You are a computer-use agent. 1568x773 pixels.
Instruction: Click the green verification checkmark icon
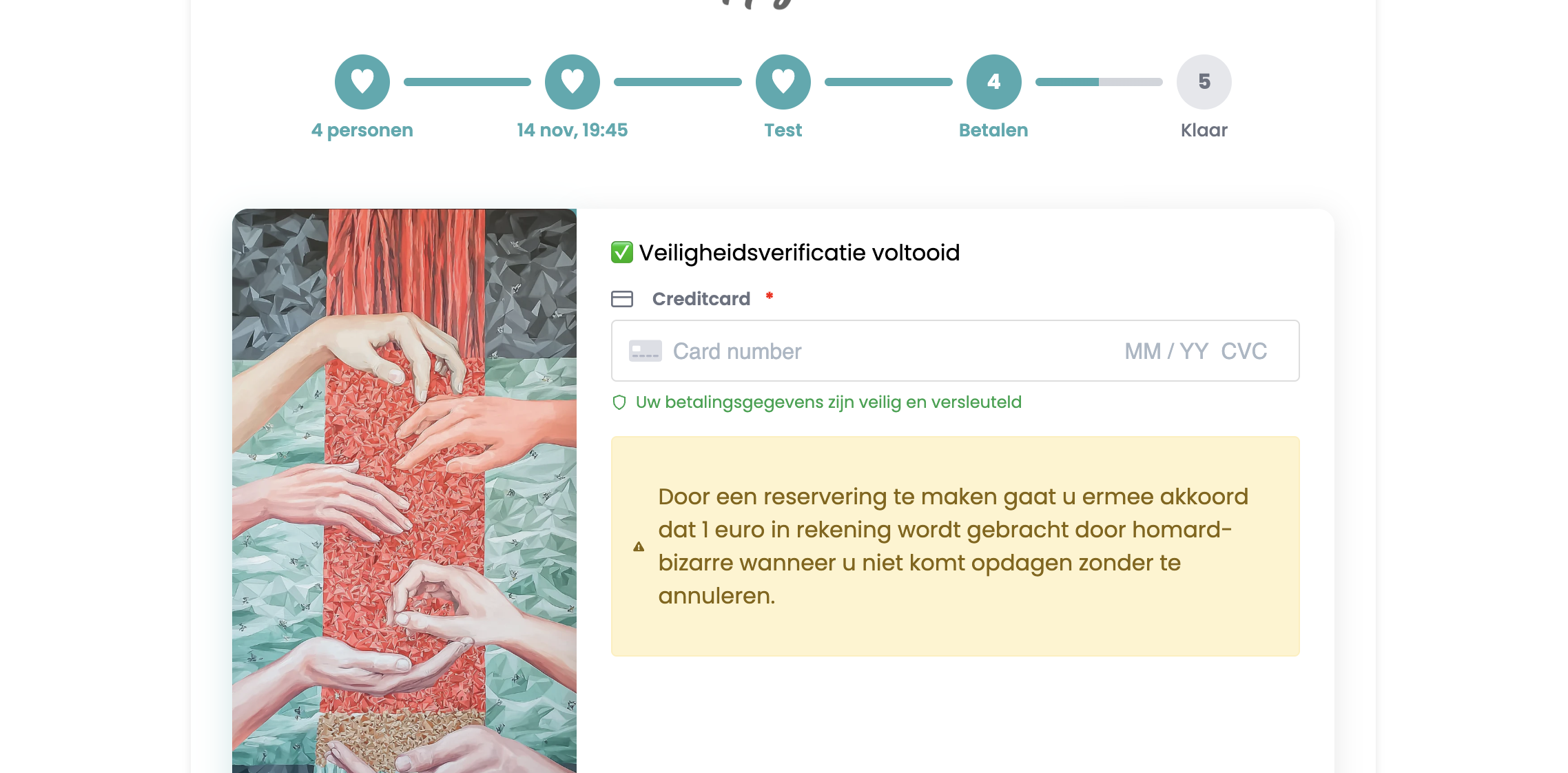tap(622, 252)
